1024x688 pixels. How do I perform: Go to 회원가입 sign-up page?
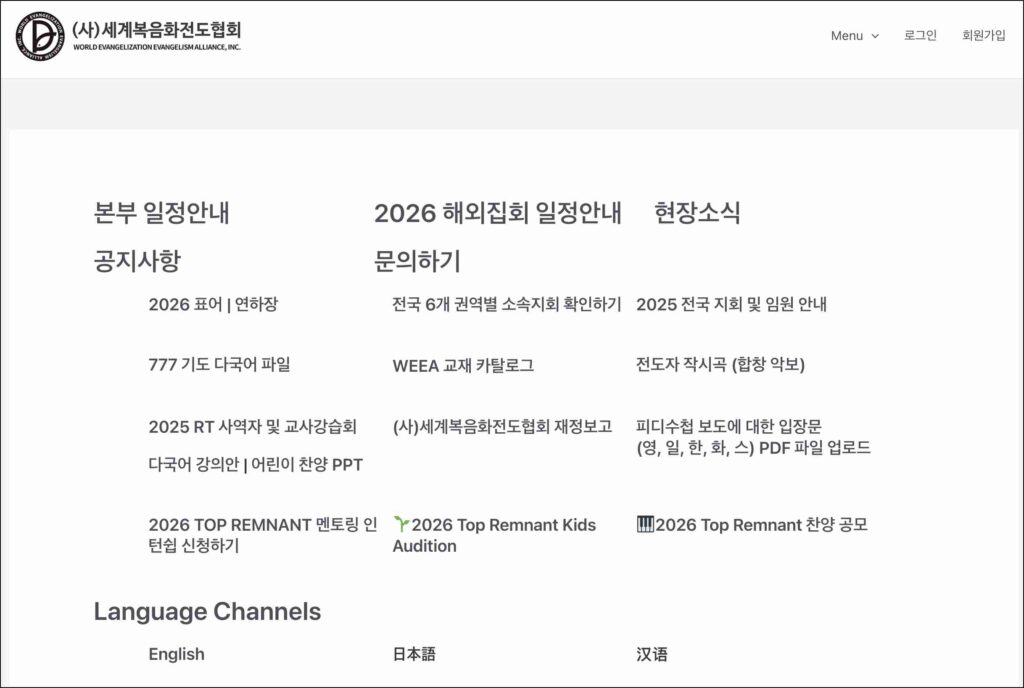(x=983, y=35)
